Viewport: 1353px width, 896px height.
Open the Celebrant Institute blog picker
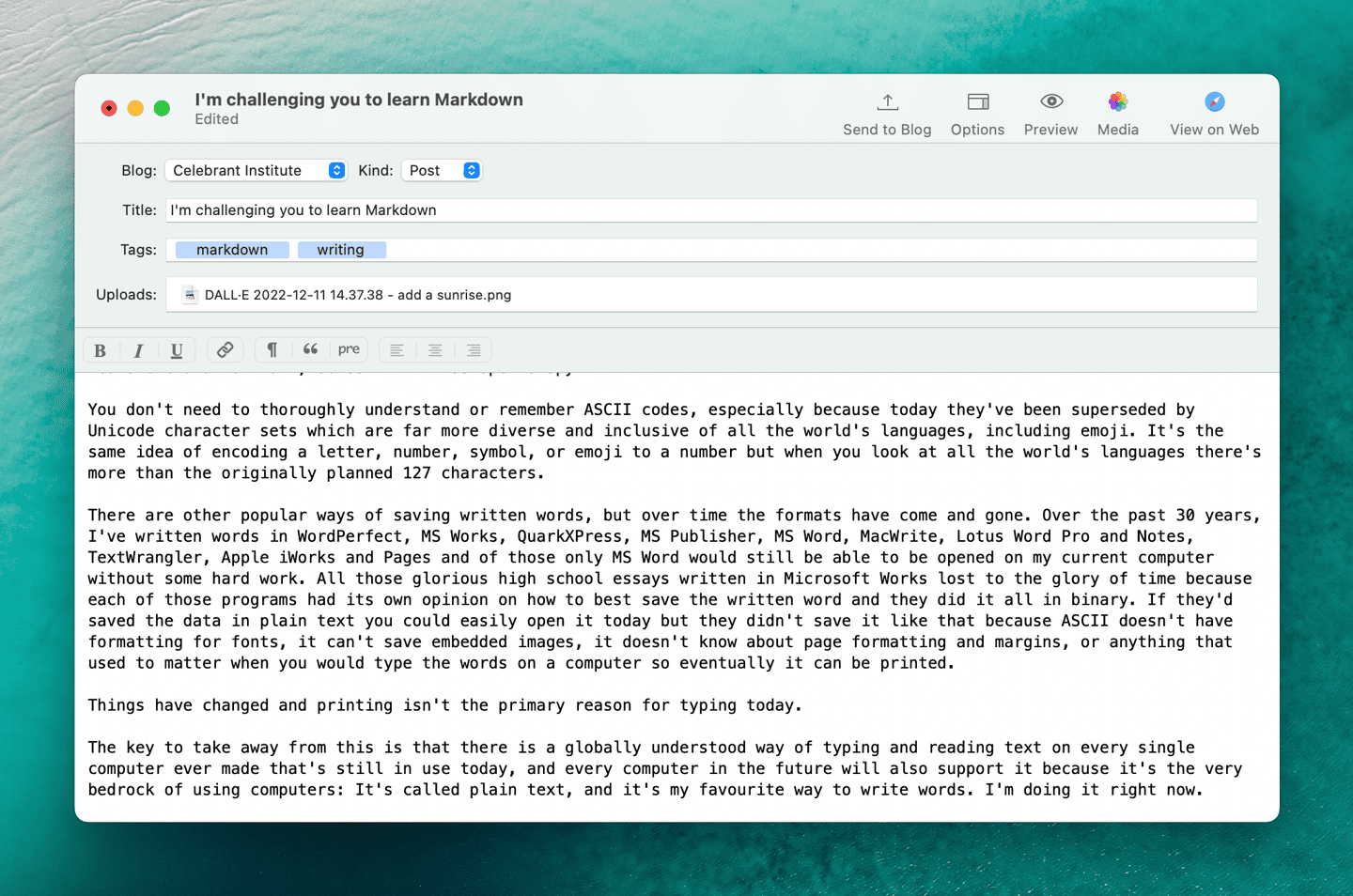(x=256, y=170)
